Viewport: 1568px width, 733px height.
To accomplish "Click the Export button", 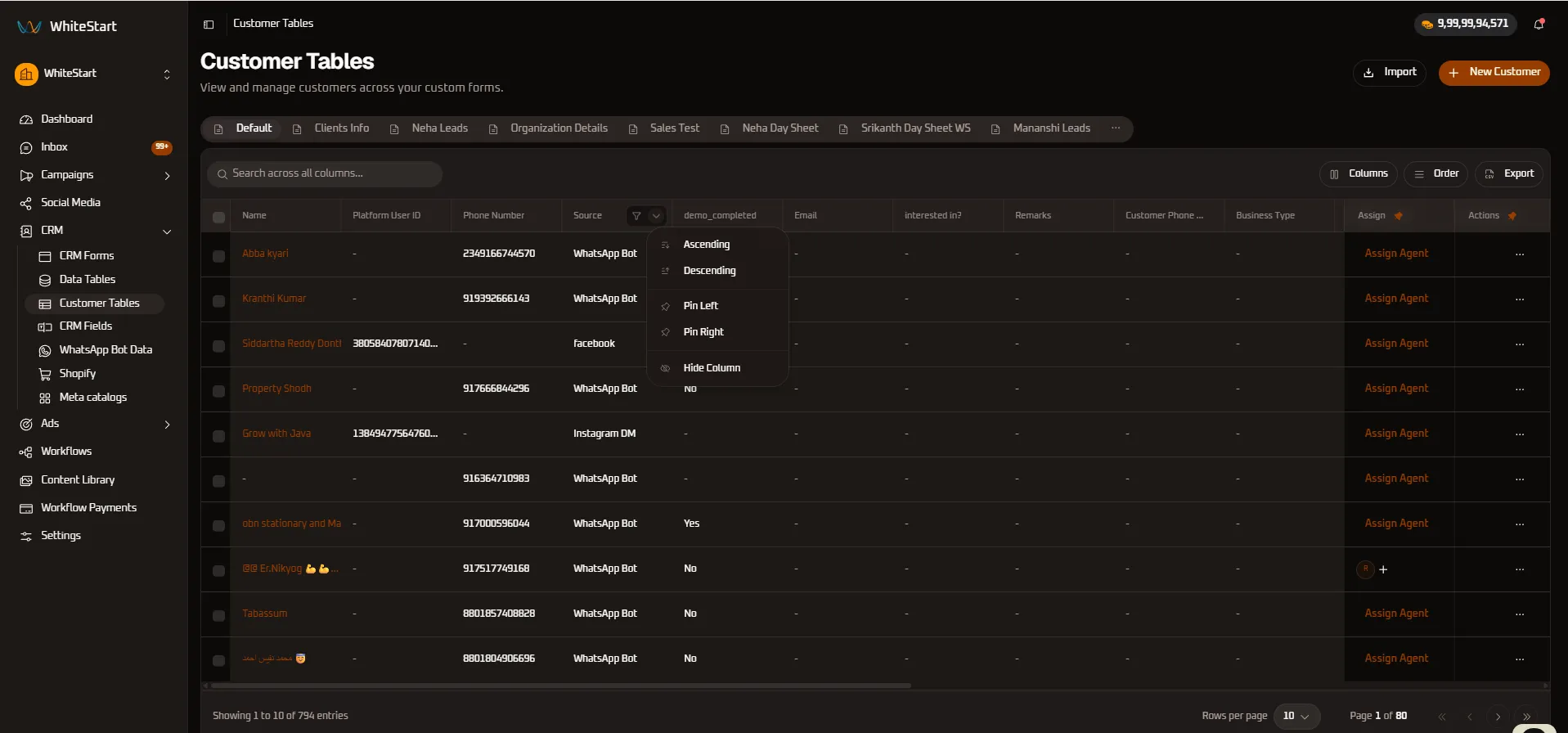I will click(1509, 174).
